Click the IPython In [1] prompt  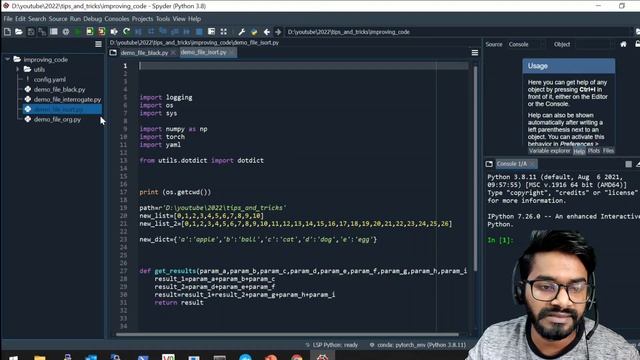500,240
